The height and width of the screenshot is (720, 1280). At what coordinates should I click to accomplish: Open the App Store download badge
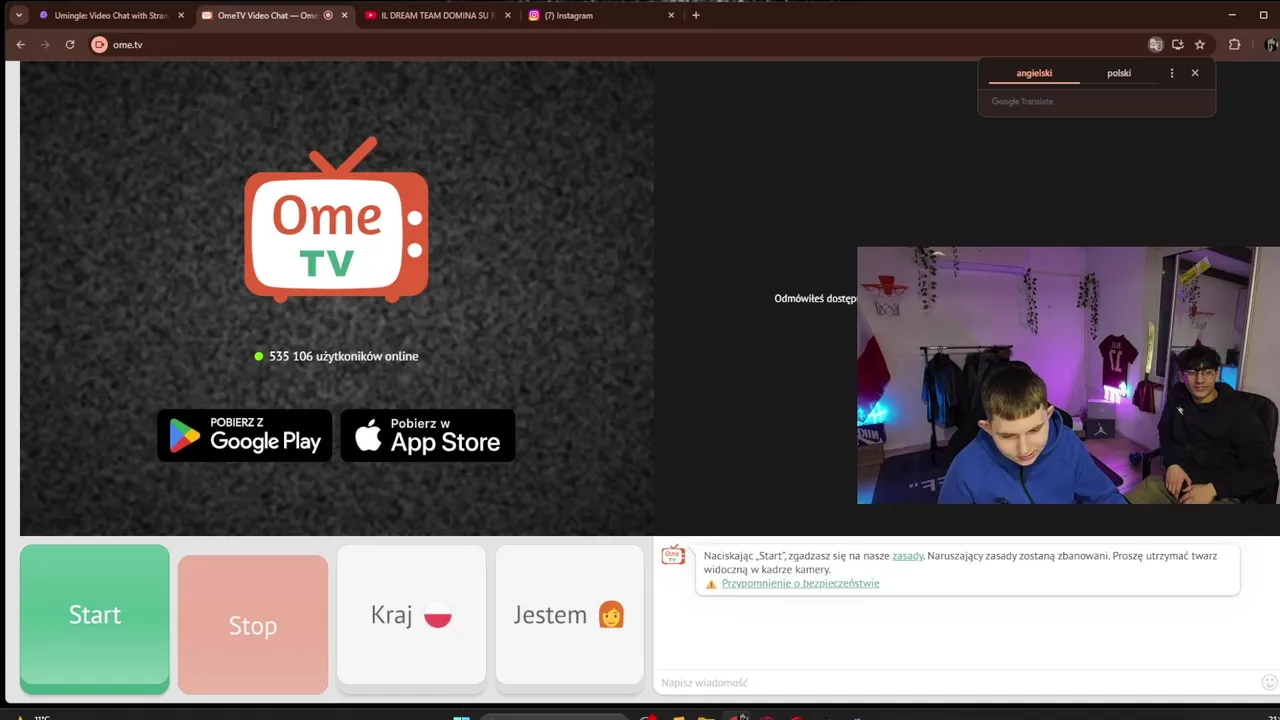pos(428,435)
